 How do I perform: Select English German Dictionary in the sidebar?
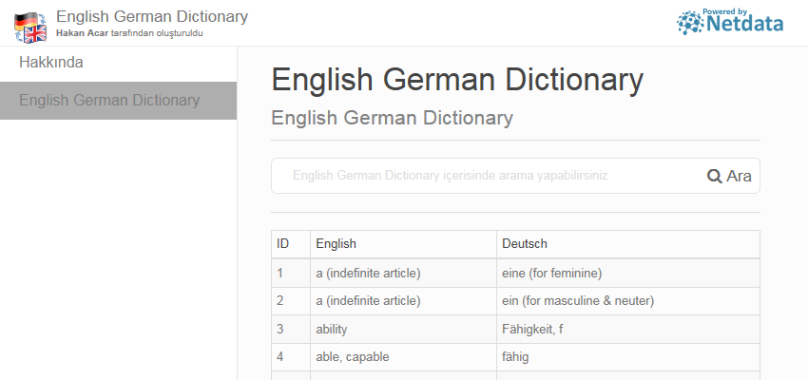pos(119,101)
